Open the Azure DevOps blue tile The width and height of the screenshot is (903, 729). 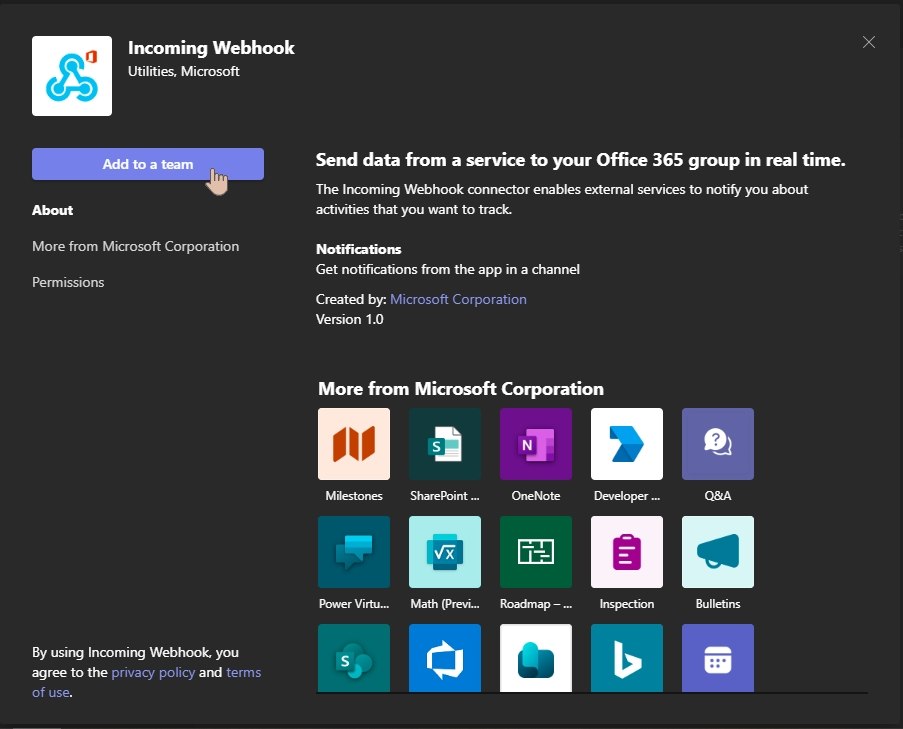tap(445, 658)
